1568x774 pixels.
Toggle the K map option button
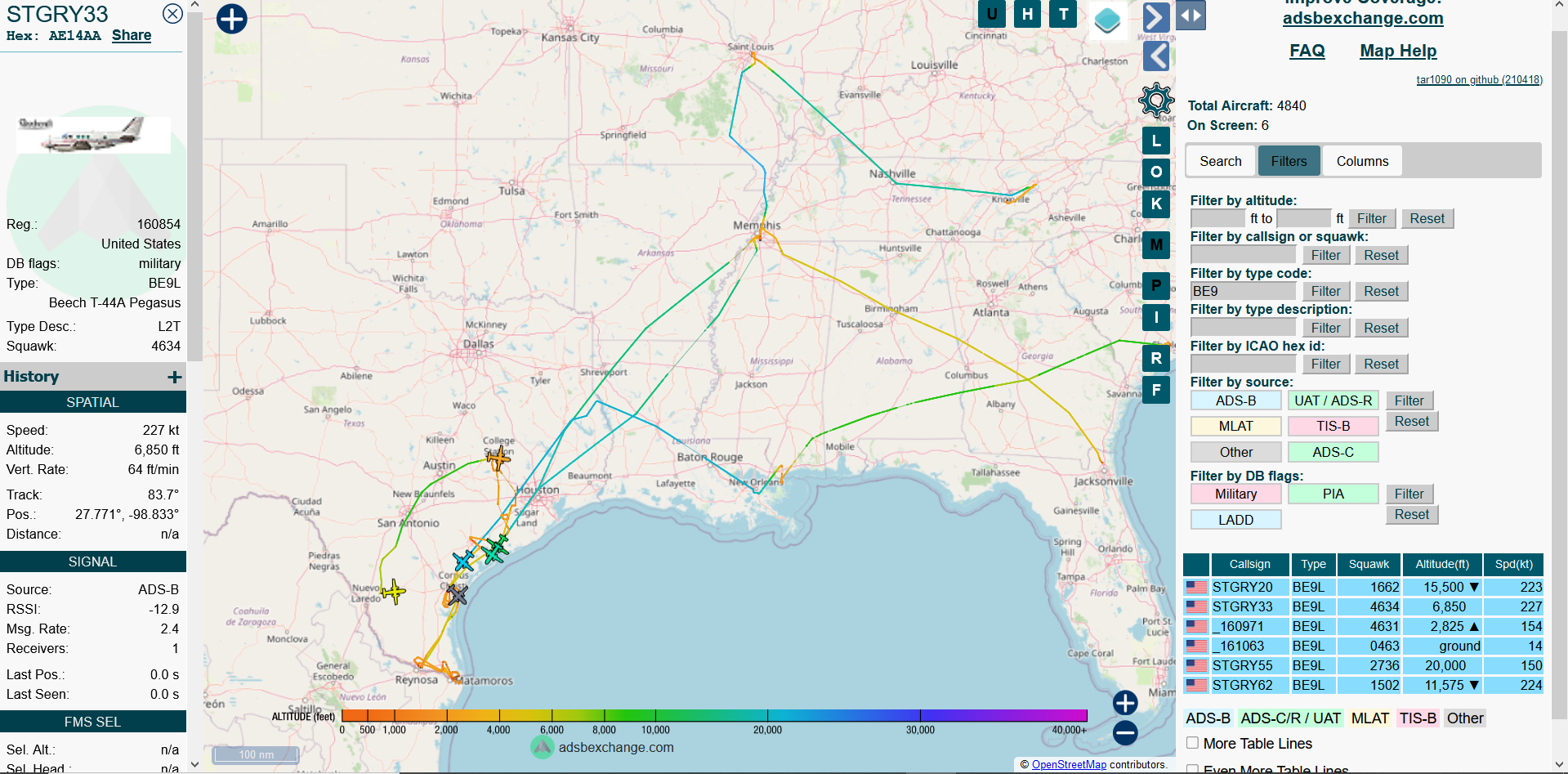(1156, 204)
